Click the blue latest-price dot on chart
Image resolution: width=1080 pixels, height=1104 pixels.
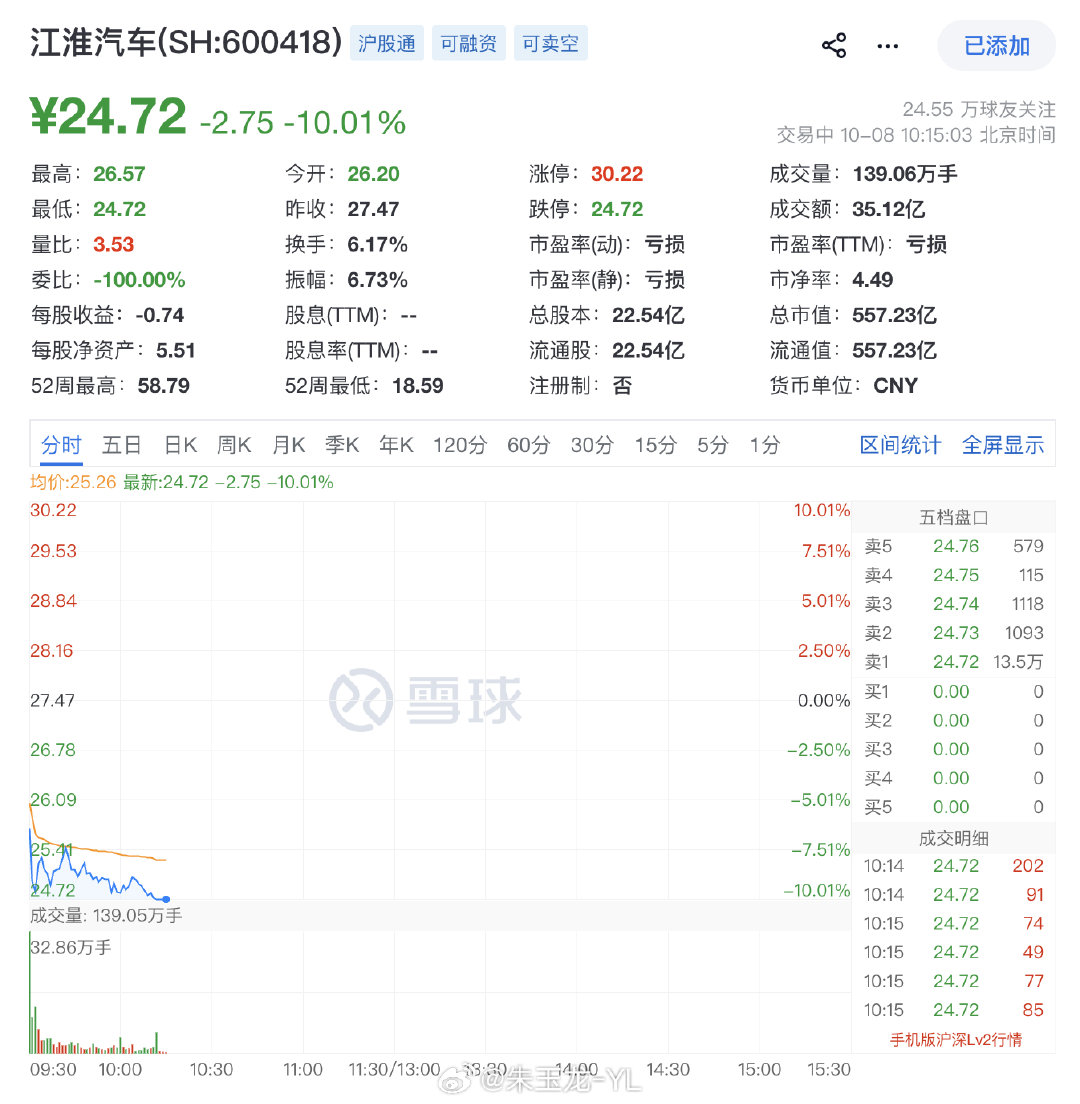coord(166,899)
